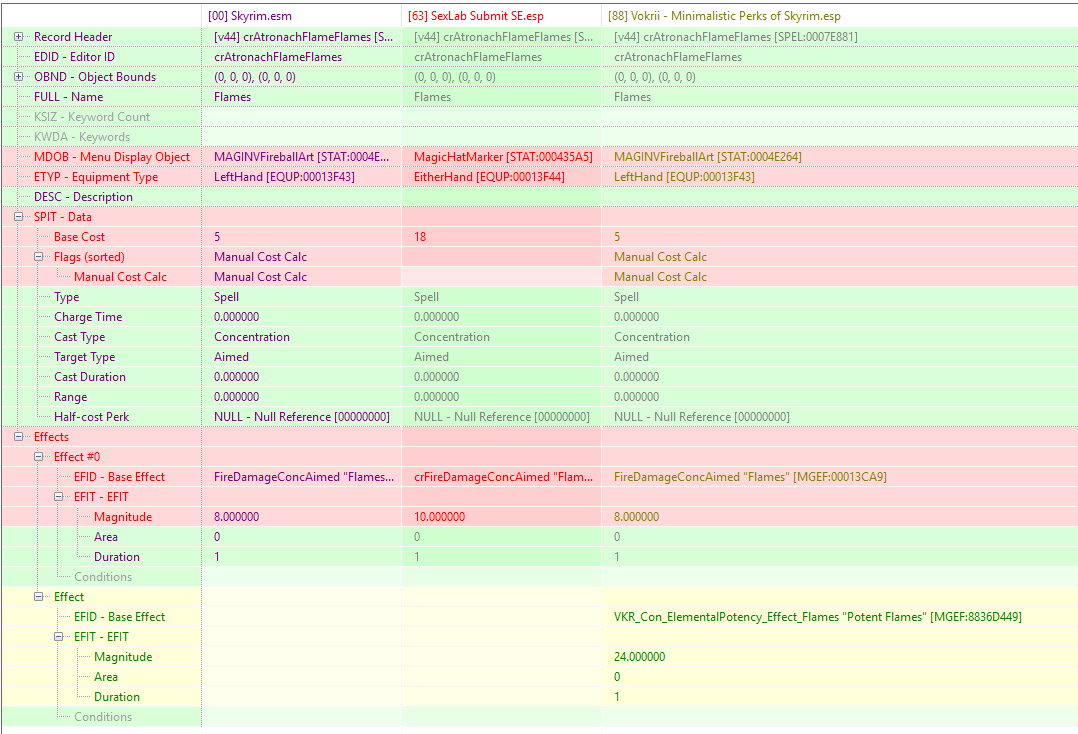Select Magnitude label under yellow Effect
The width and height of the screenshot is (1078, 734).
pos(122,656)
